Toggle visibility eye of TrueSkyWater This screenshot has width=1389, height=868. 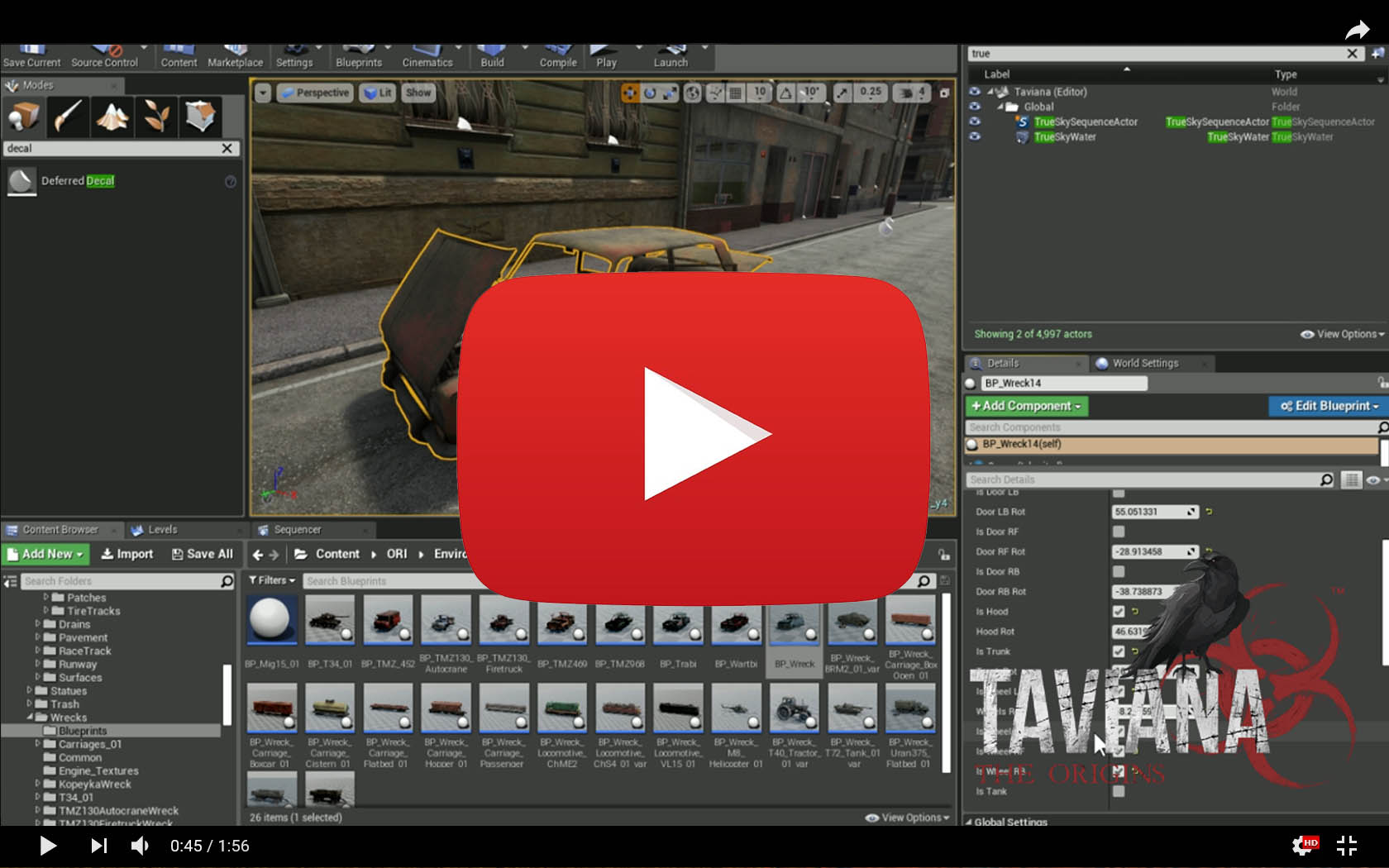coord(975,136)
